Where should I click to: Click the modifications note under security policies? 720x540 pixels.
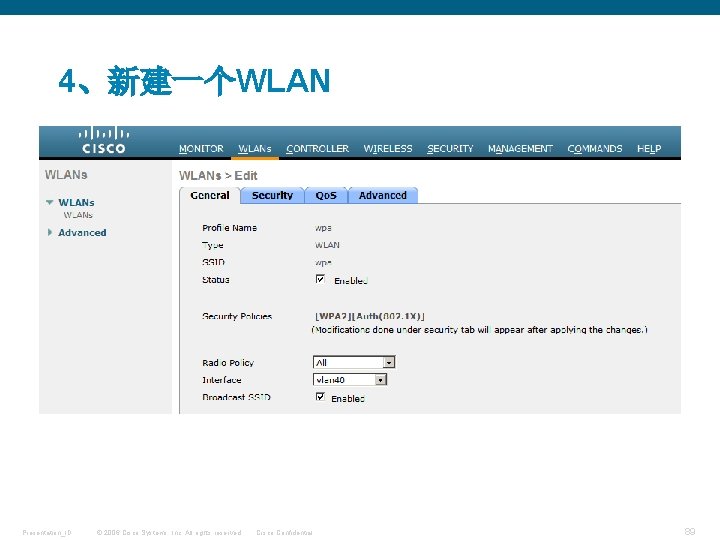pos(479,330)
